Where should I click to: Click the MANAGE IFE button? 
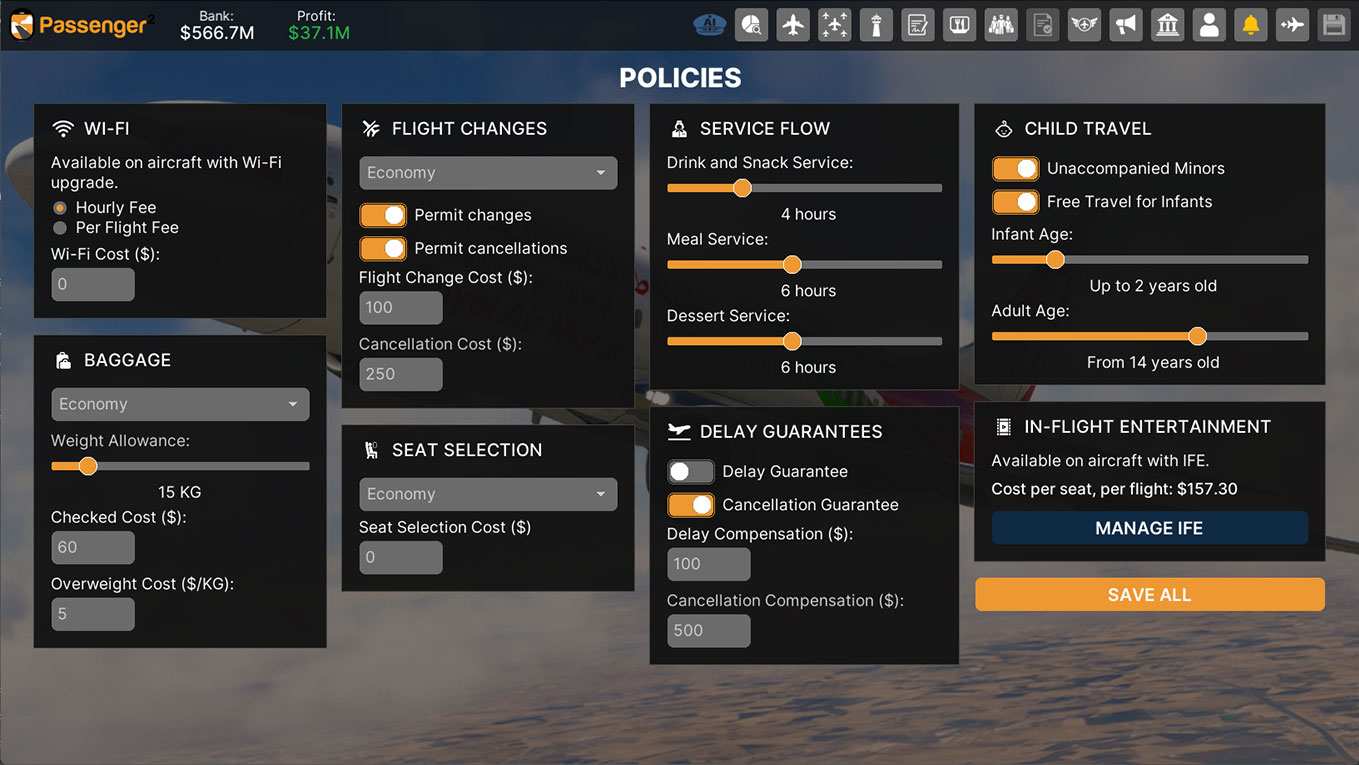click(1149, 528)
